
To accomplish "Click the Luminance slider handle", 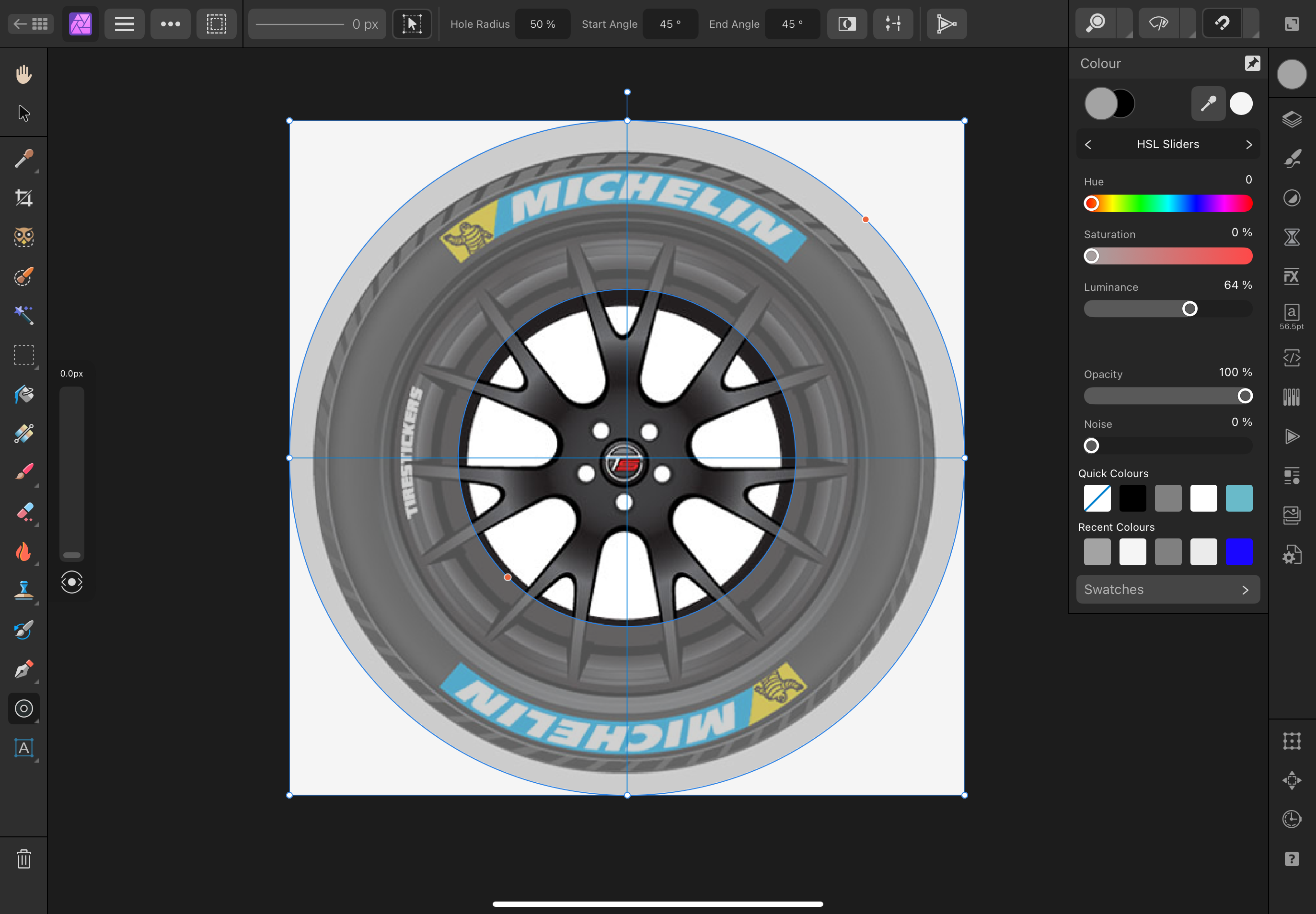I will [1189, 308].
